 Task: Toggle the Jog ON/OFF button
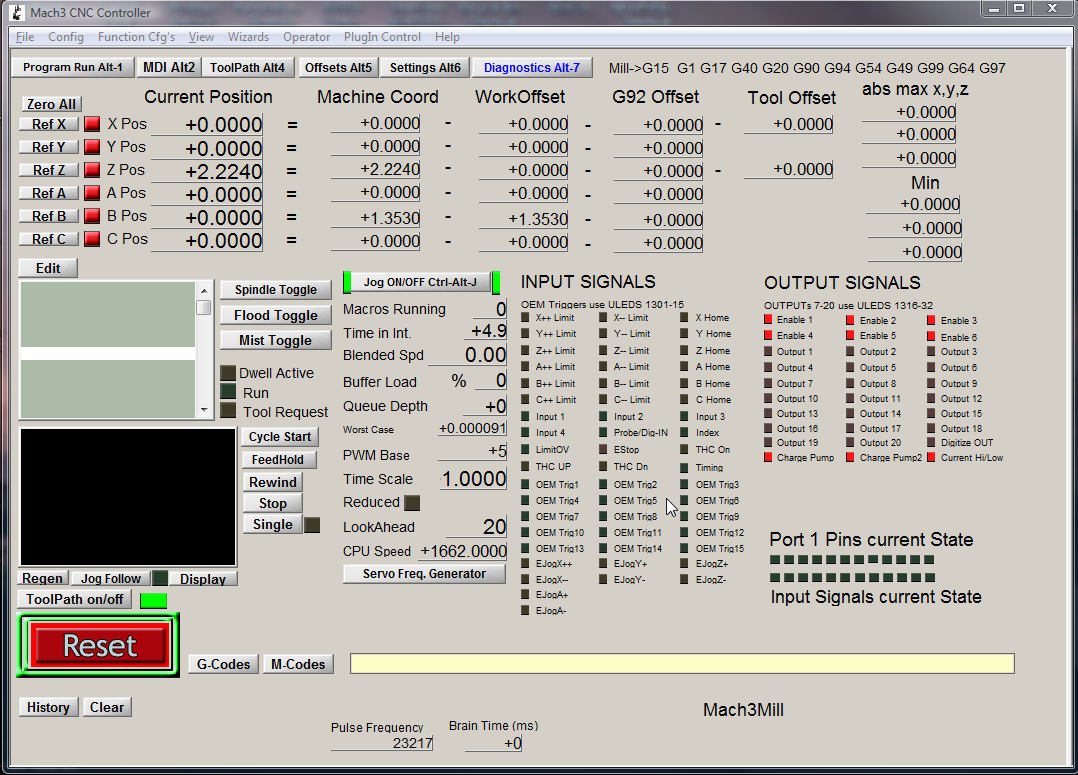tap(418, 282)
